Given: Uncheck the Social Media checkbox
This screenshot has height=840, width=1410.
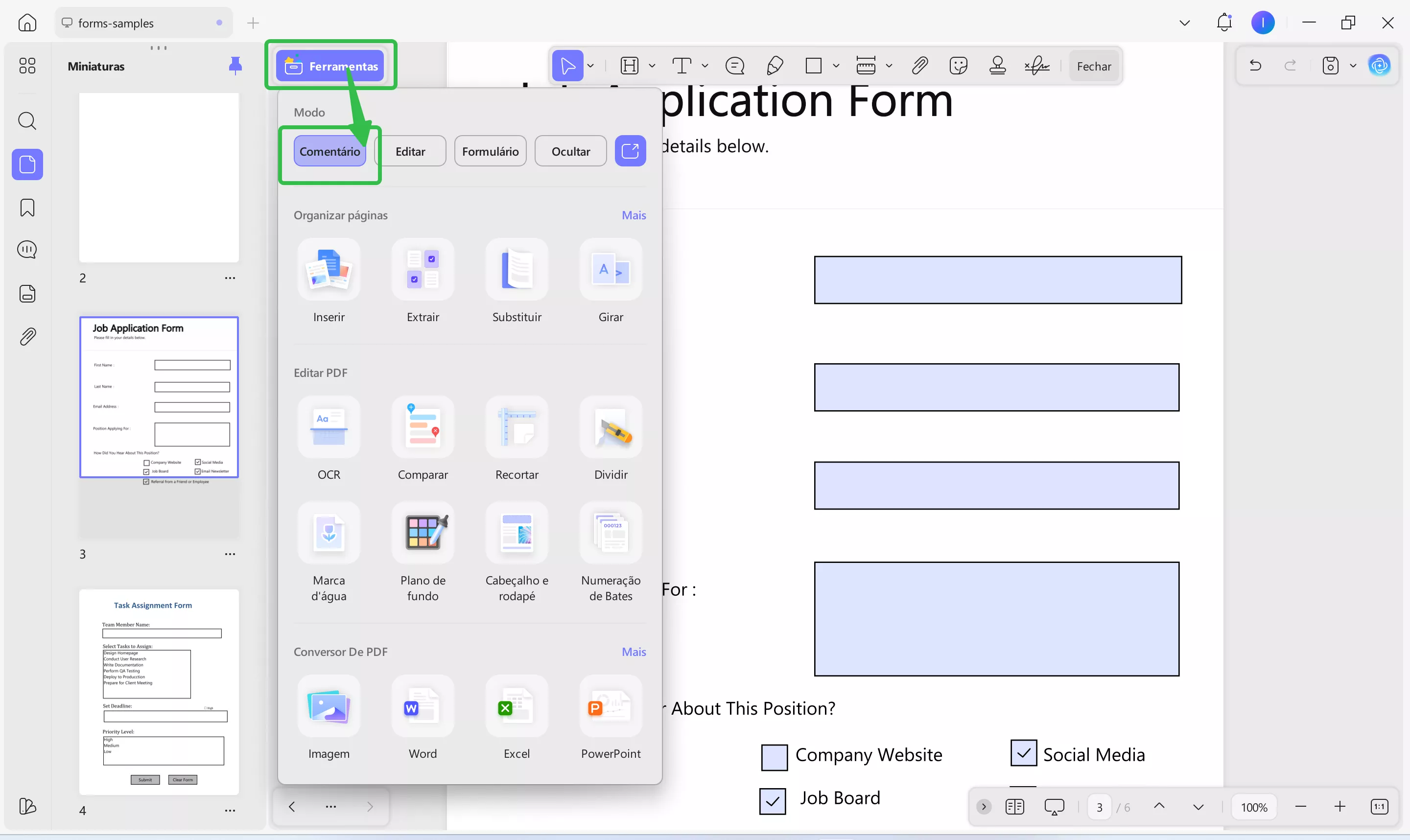Looking at the screenshot, I should click(x=1023, y=753).
